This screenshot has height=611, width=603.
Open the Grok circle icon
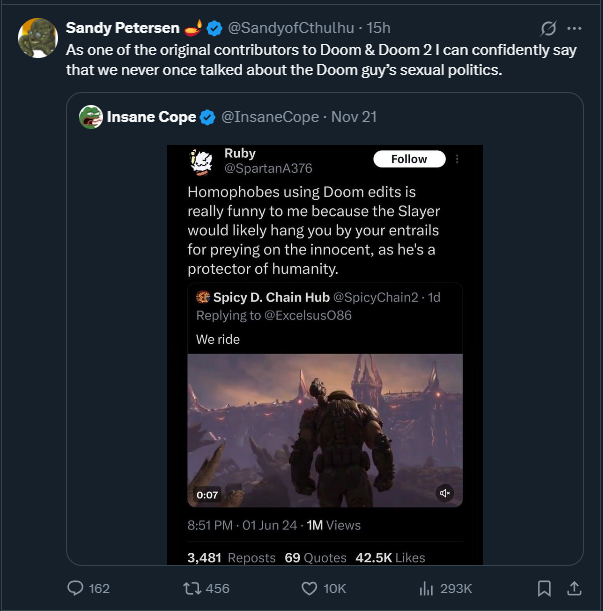tap(548, 27)
